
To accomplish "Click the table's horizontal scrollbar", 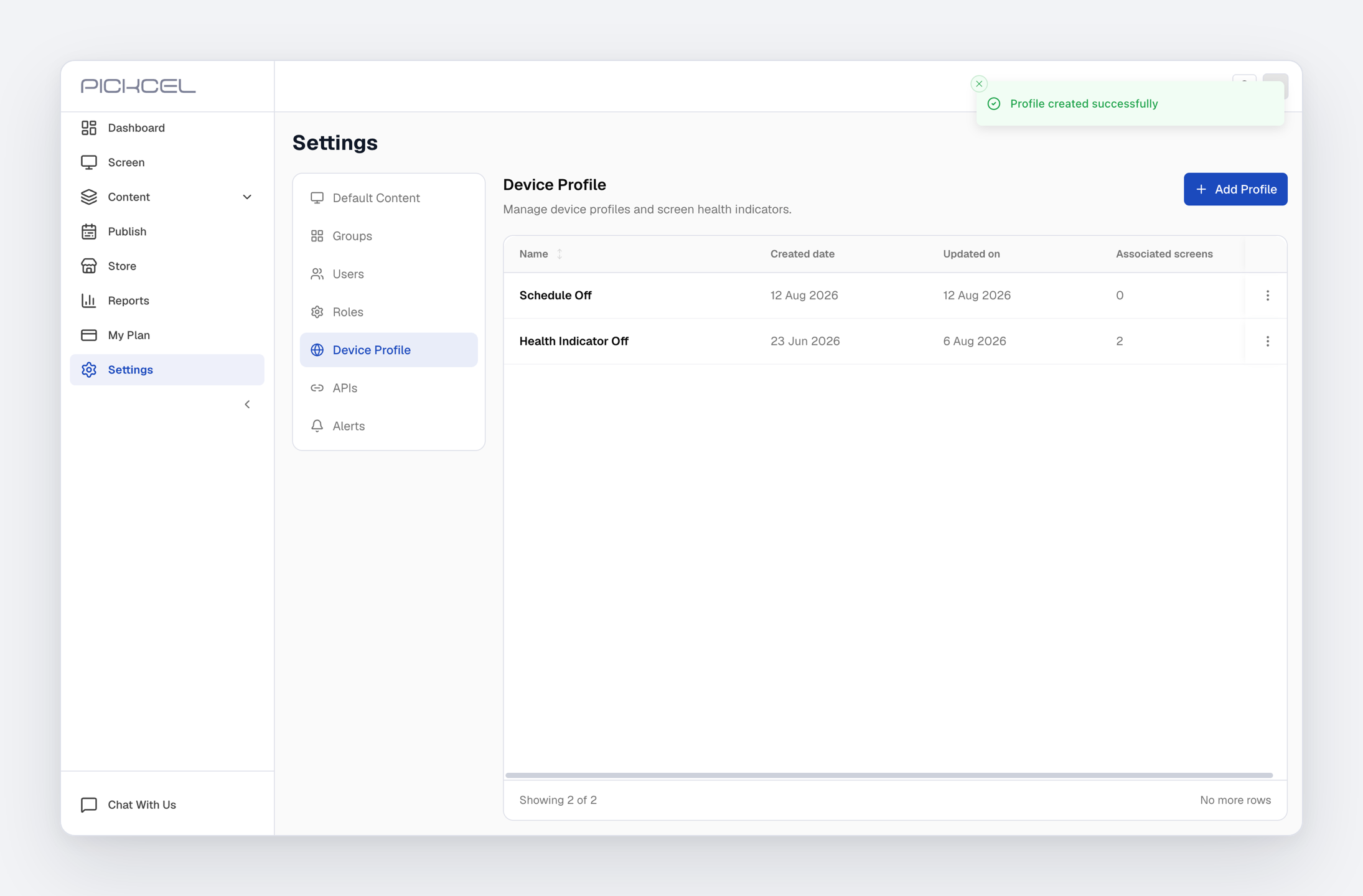I will pyautogui.click(x=889, y=775).
